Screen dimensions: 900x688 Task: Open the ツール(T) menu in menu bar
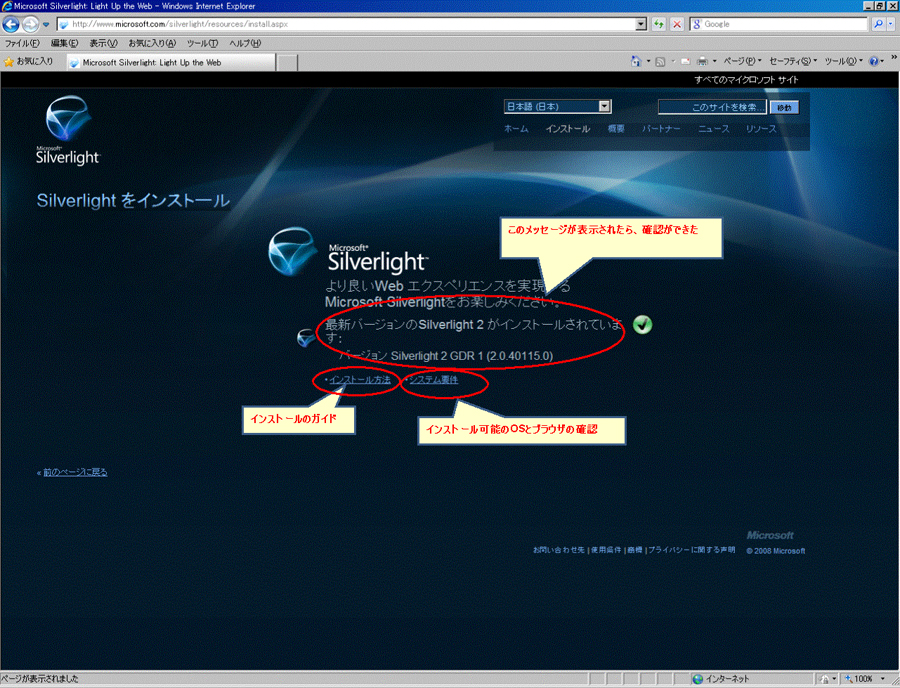(203, 44)
